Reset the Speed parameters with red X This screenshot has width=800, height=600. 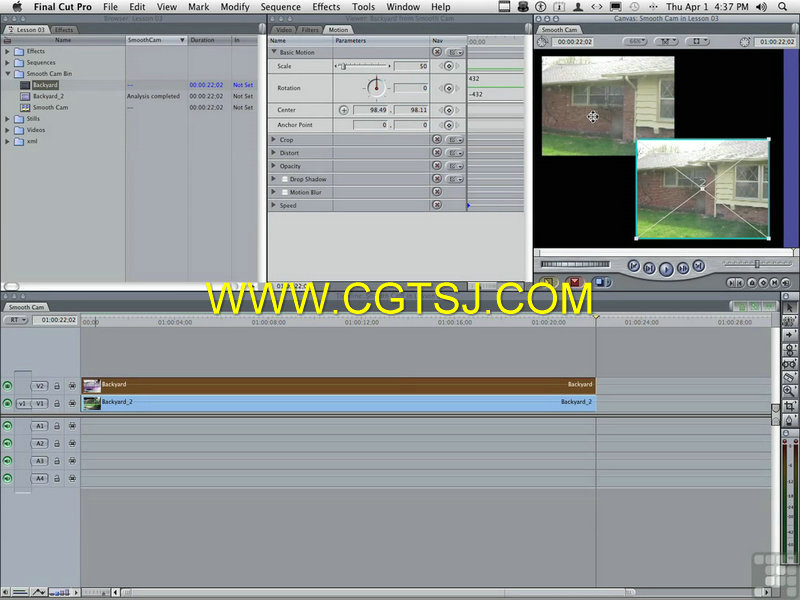pyautogui.click(x=437, y=205)
